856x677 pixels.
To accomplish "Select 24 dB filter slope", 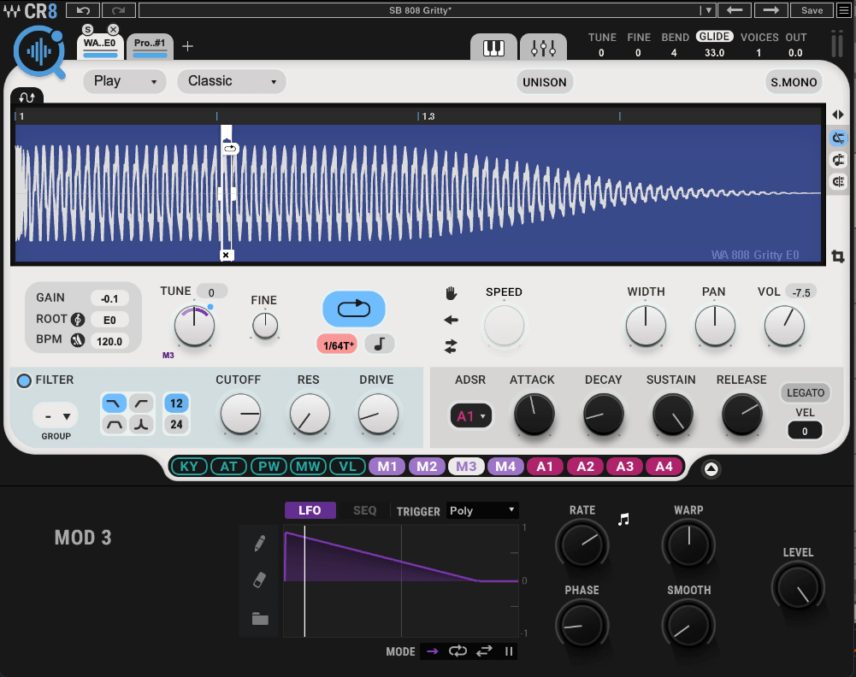I will (176, 424).
